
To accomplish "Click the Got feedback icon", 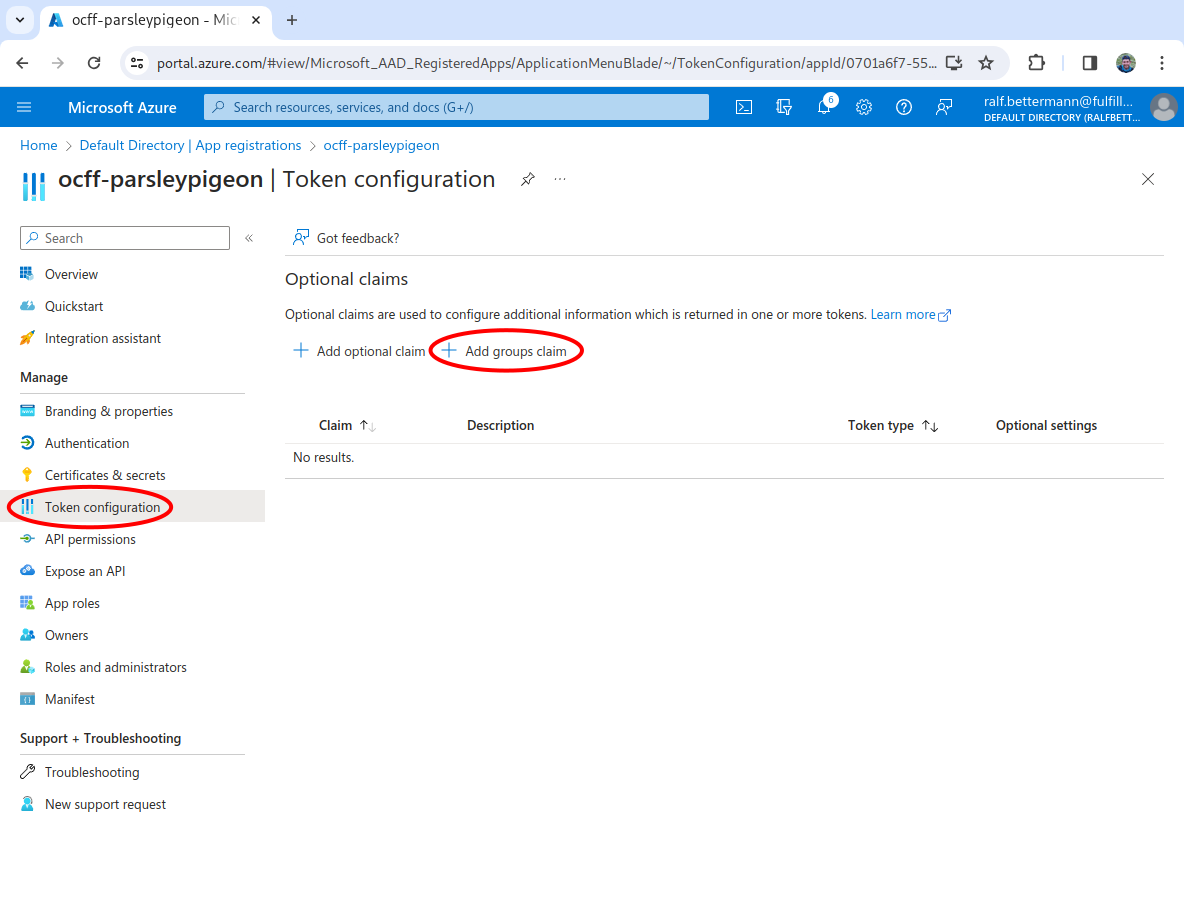I will [301, 238].
